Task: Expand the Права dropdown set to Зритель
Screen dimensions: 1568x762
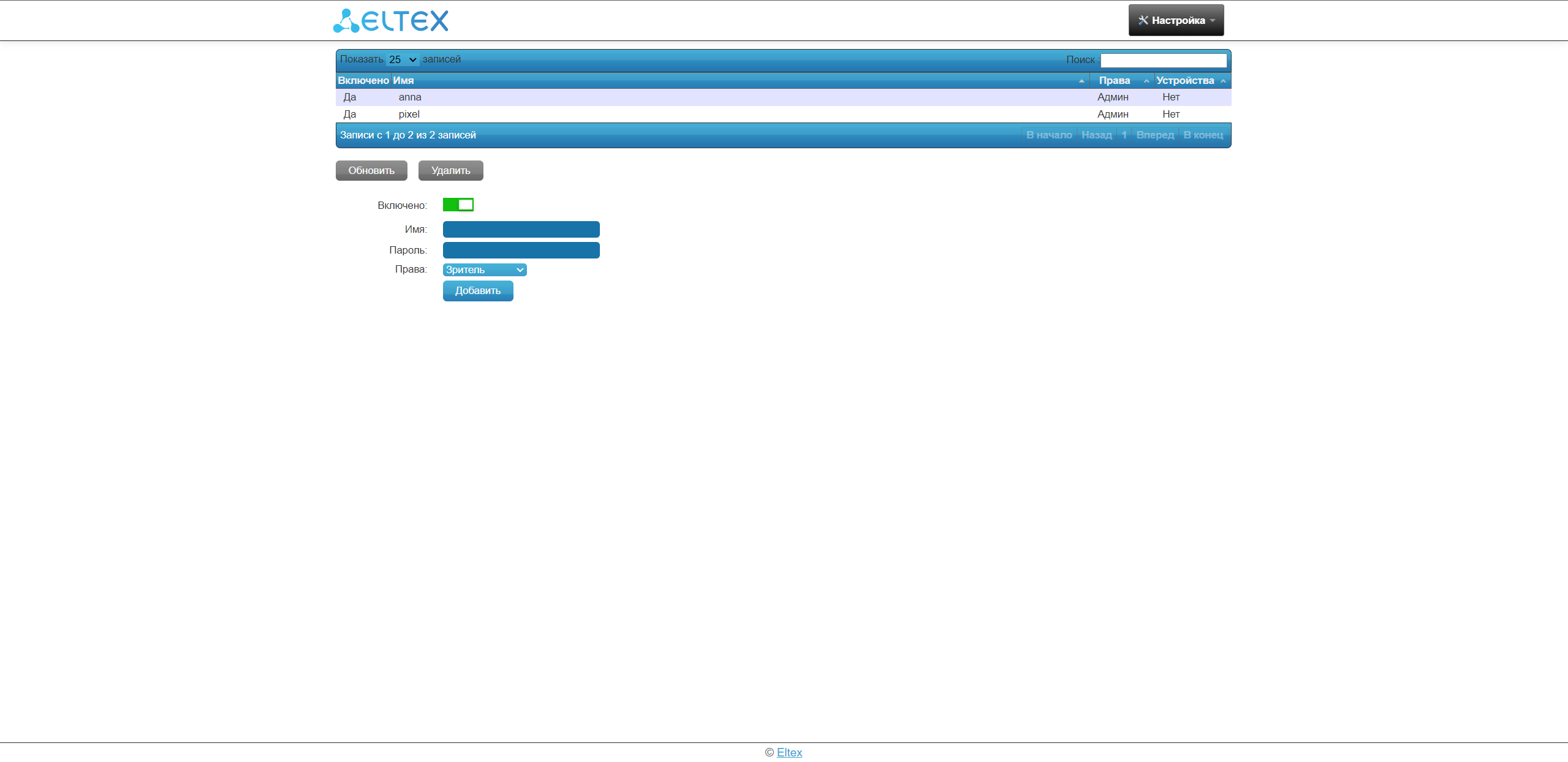Action: tap(484, 270)
